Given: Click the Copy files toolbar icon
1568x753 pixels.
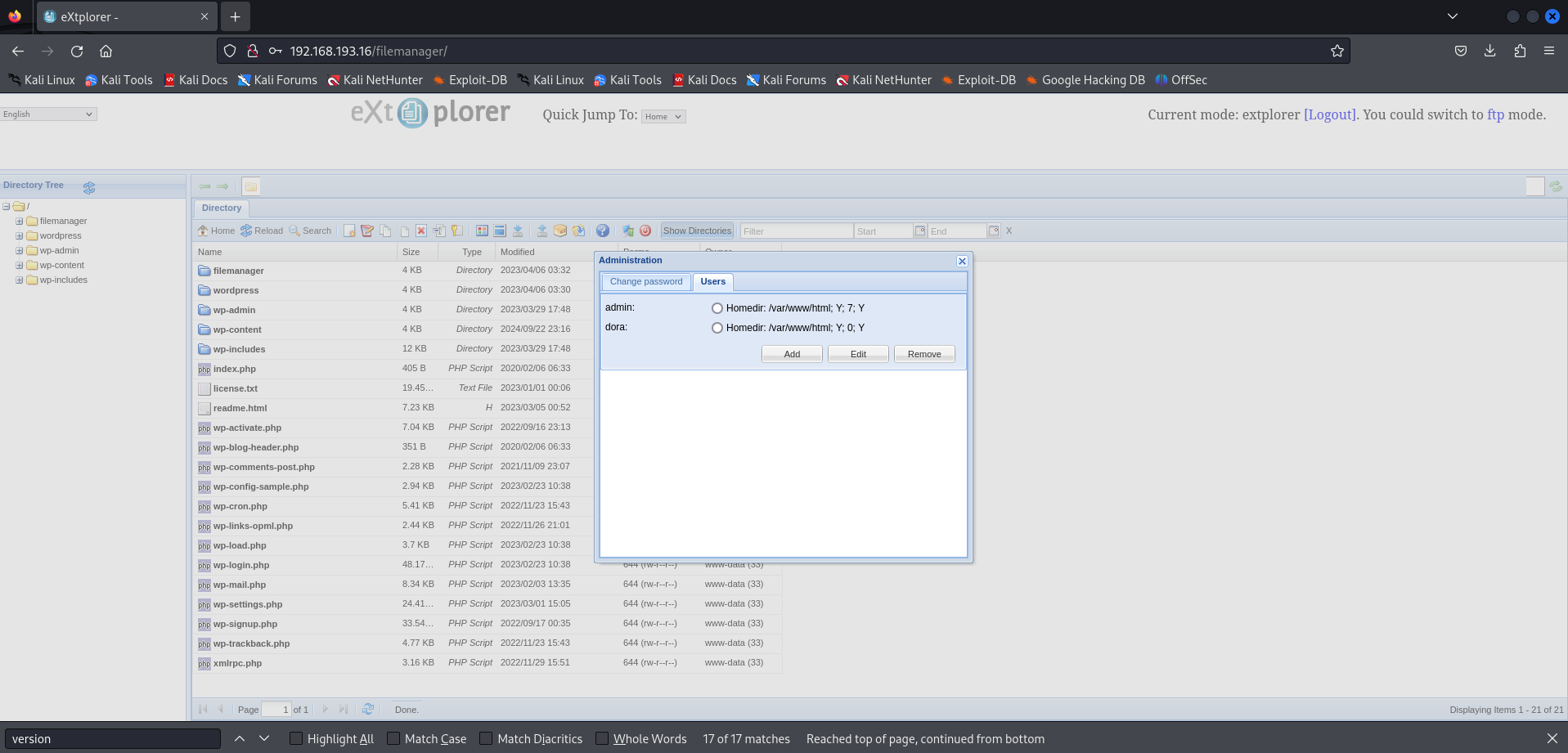Looking at the screenshot, I should 385,231.
